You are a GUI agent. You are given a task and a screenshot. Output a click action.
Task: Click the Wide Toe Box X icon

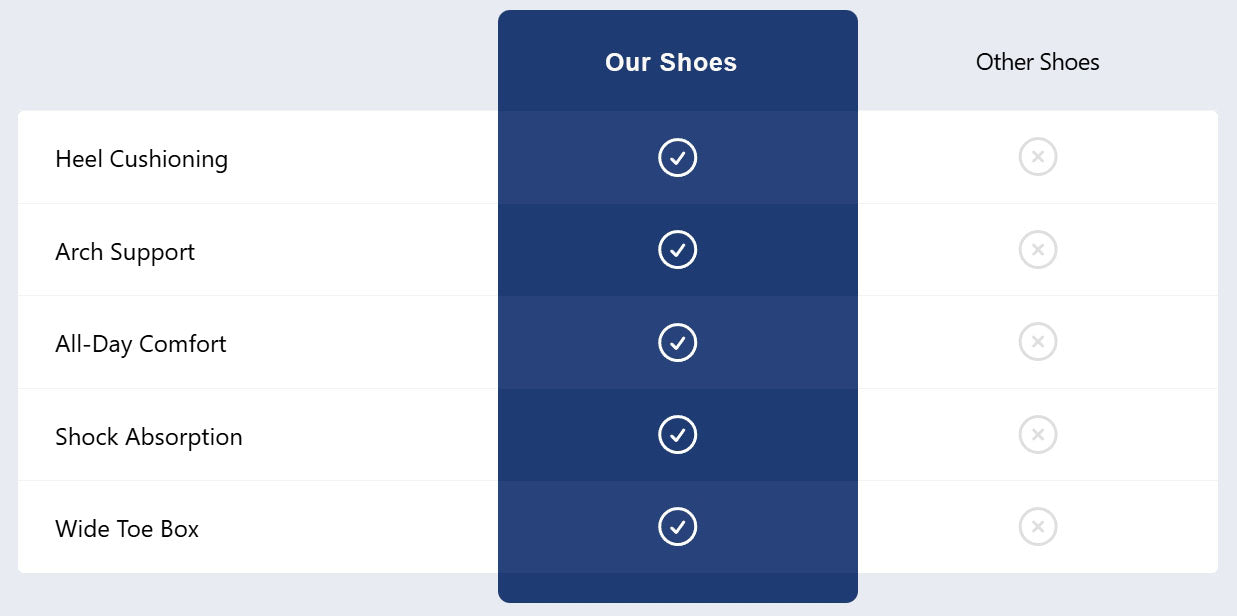click(x=1037, y=527)
